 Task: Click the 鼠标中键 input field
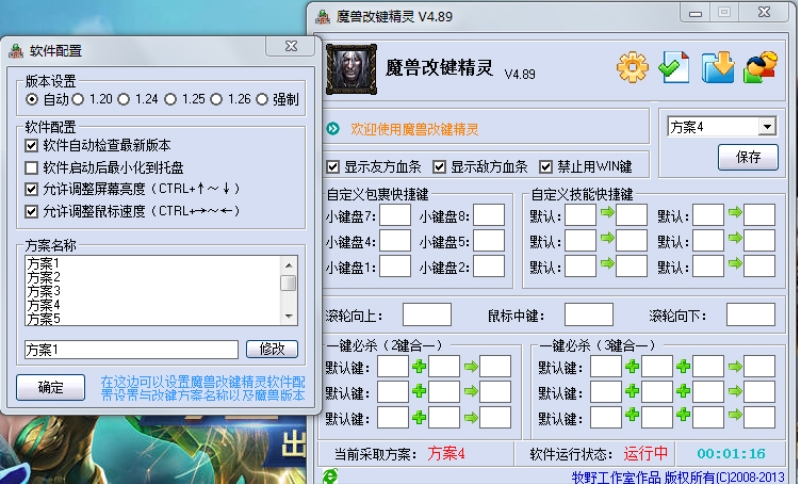(589, 315)
